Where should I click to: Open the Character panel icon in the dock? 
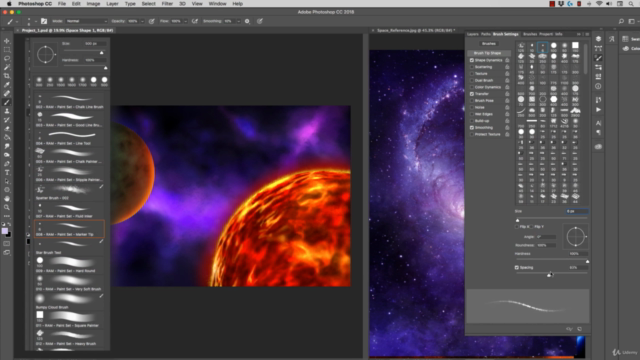coord(598,122)
